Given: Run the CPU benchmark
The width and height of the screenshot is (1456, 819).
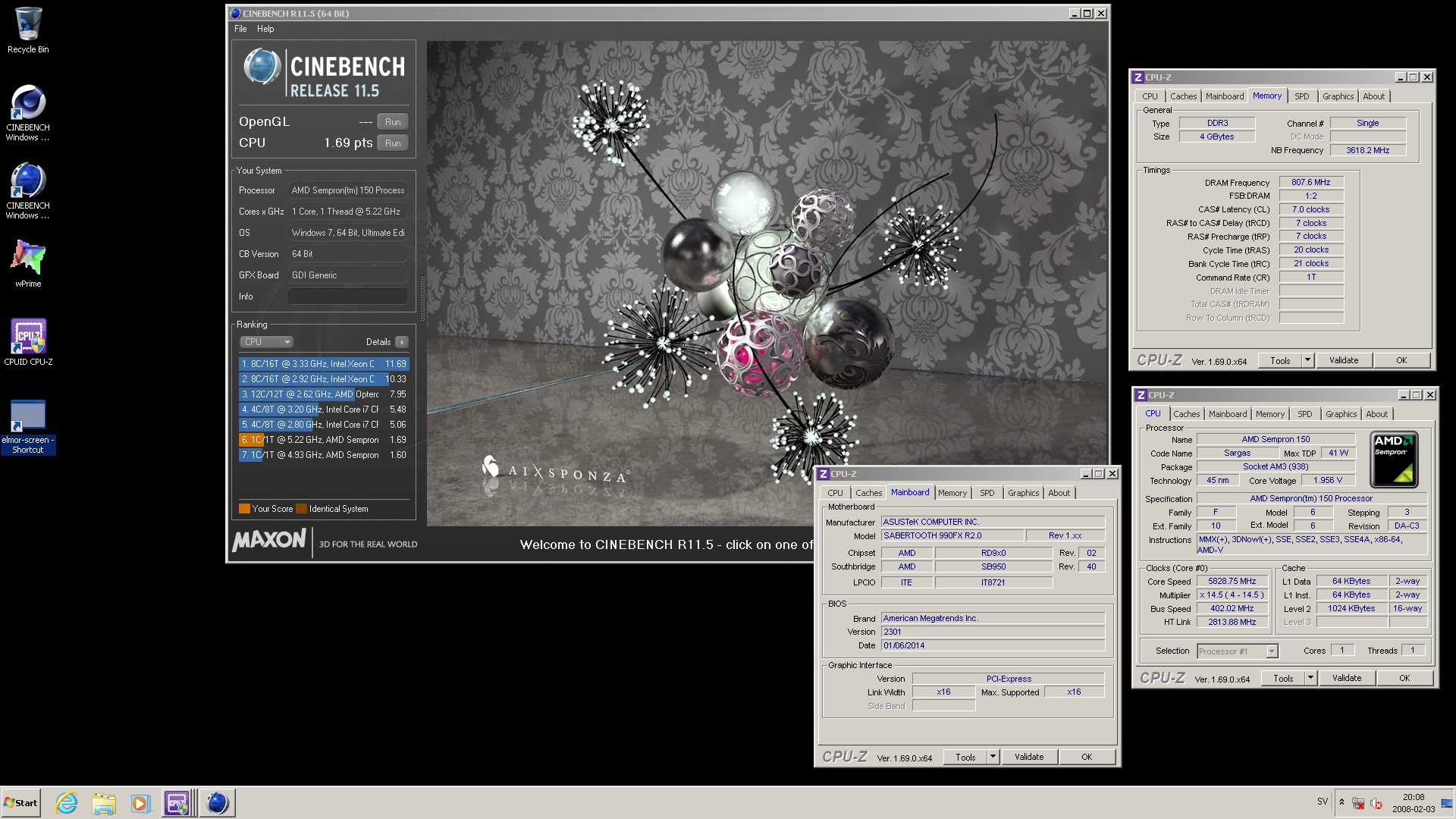Looking at the screenshot, I should [x=393, y=143].
